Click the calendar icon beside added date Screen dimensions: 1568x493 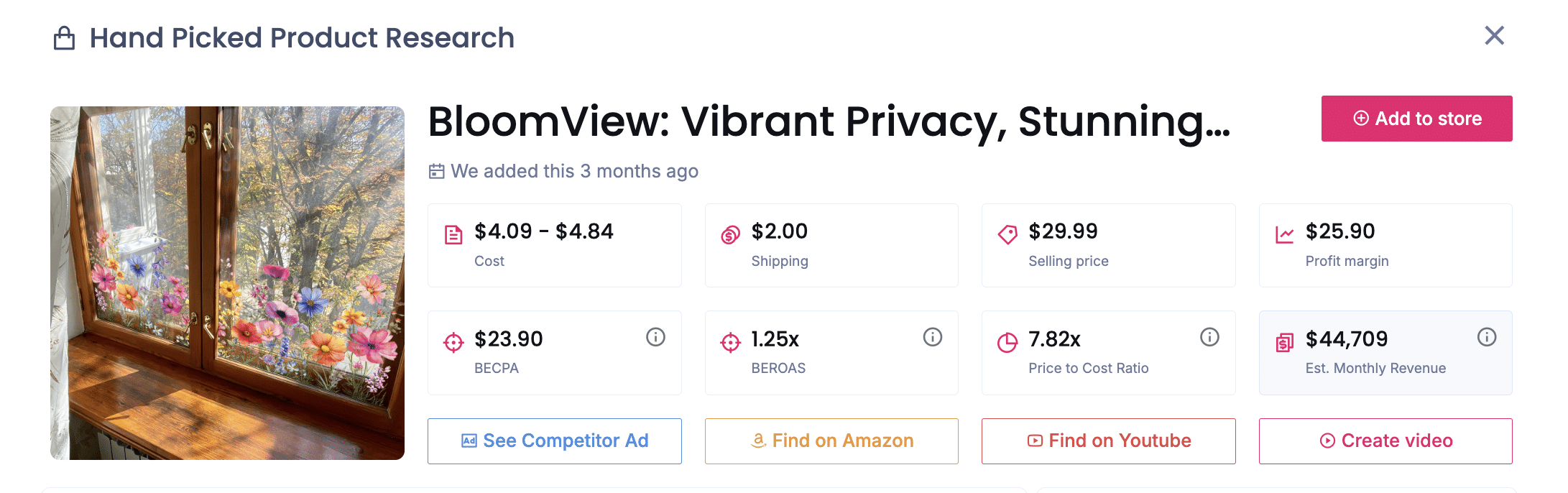click(436, 171)
